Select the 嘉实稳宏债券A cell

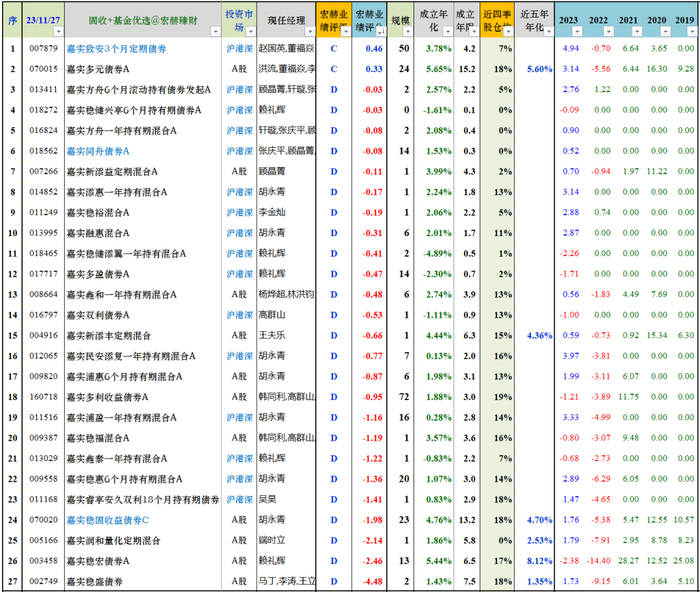(x=143, y=561)
